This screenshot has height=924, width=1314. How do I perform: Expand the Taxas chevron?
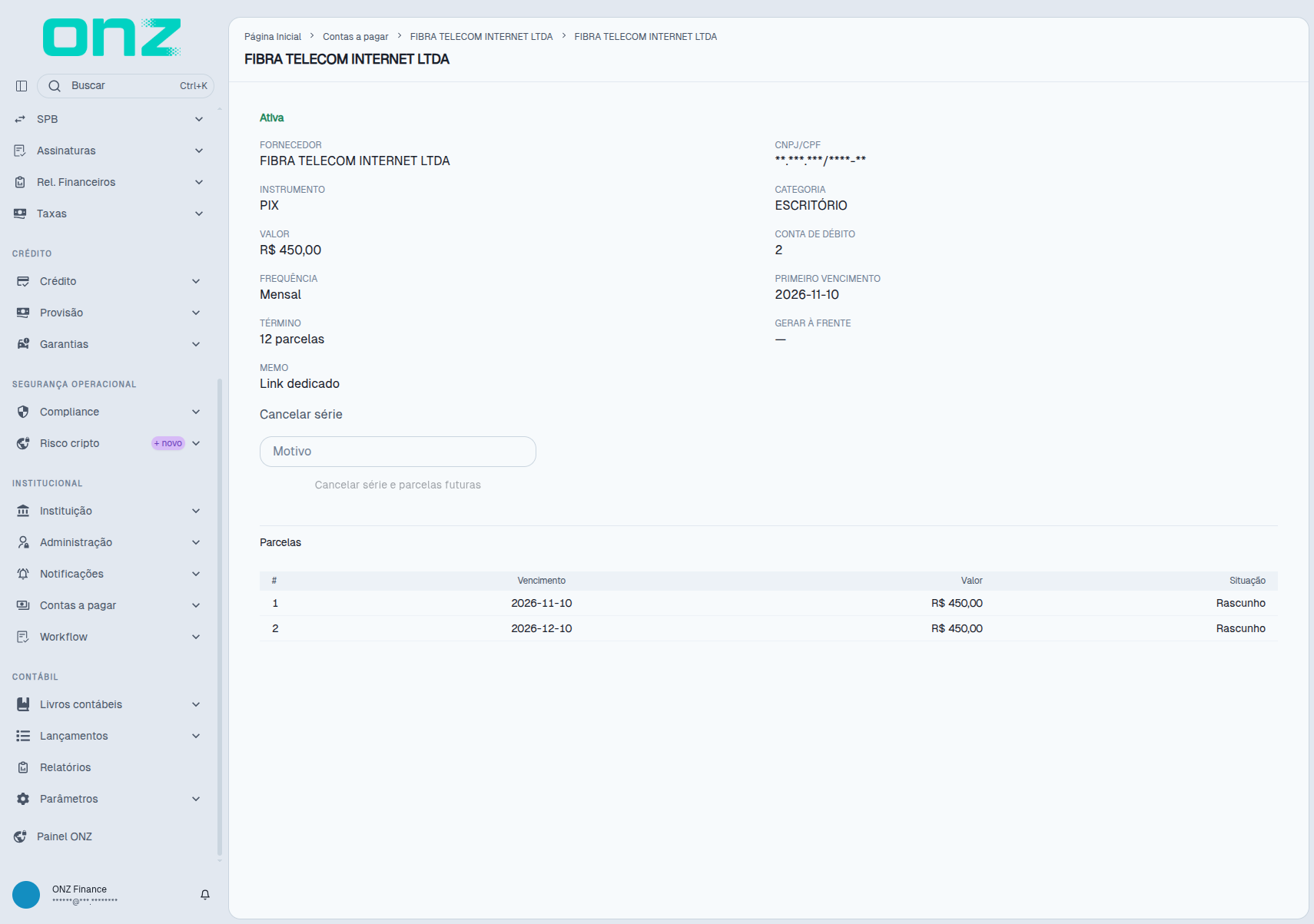tap(199, 214)
